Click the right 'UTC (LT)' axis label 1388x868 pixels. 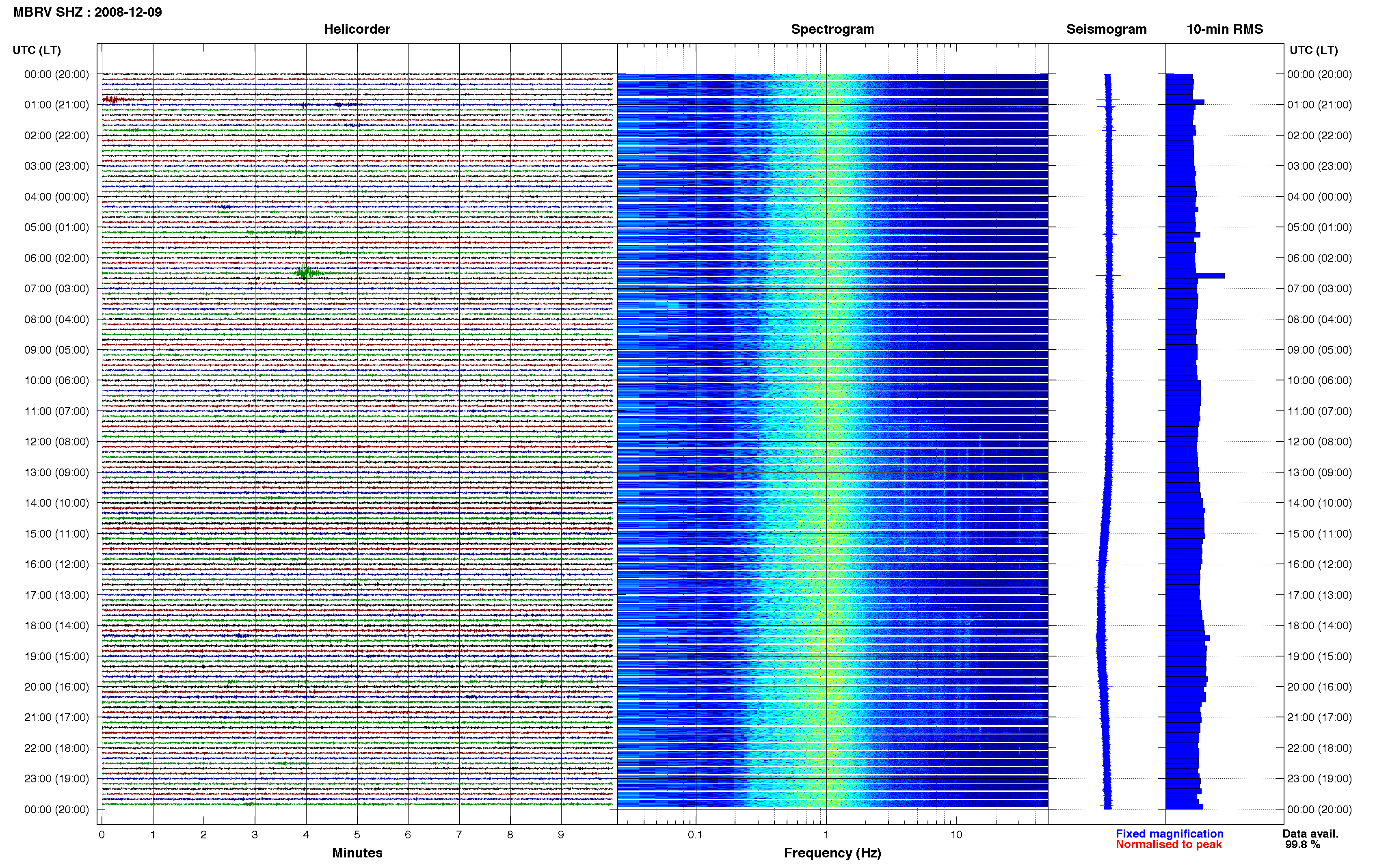[x=1313, y=50]
